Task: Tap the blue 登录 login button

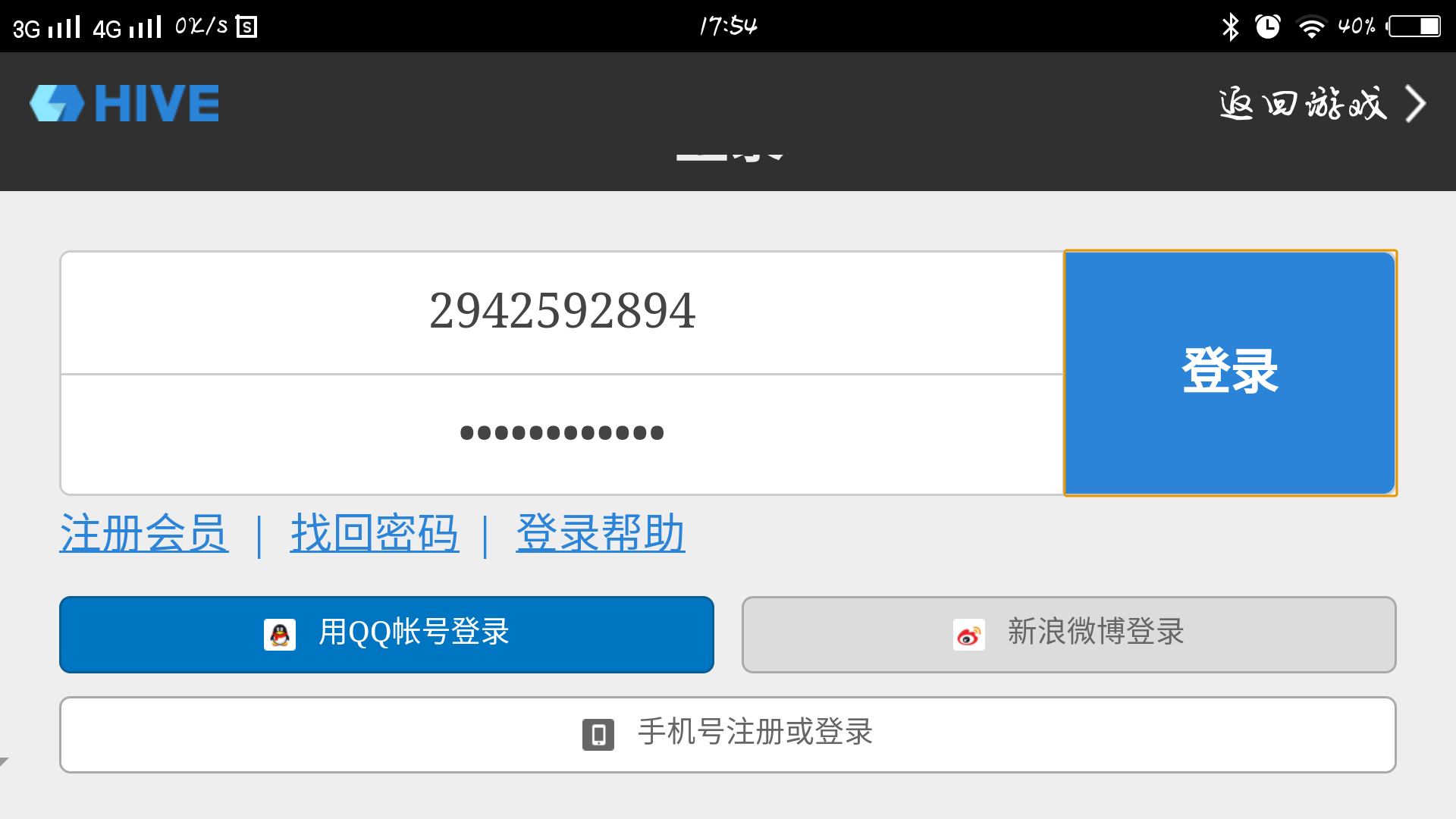Action: click(1230, 373)
